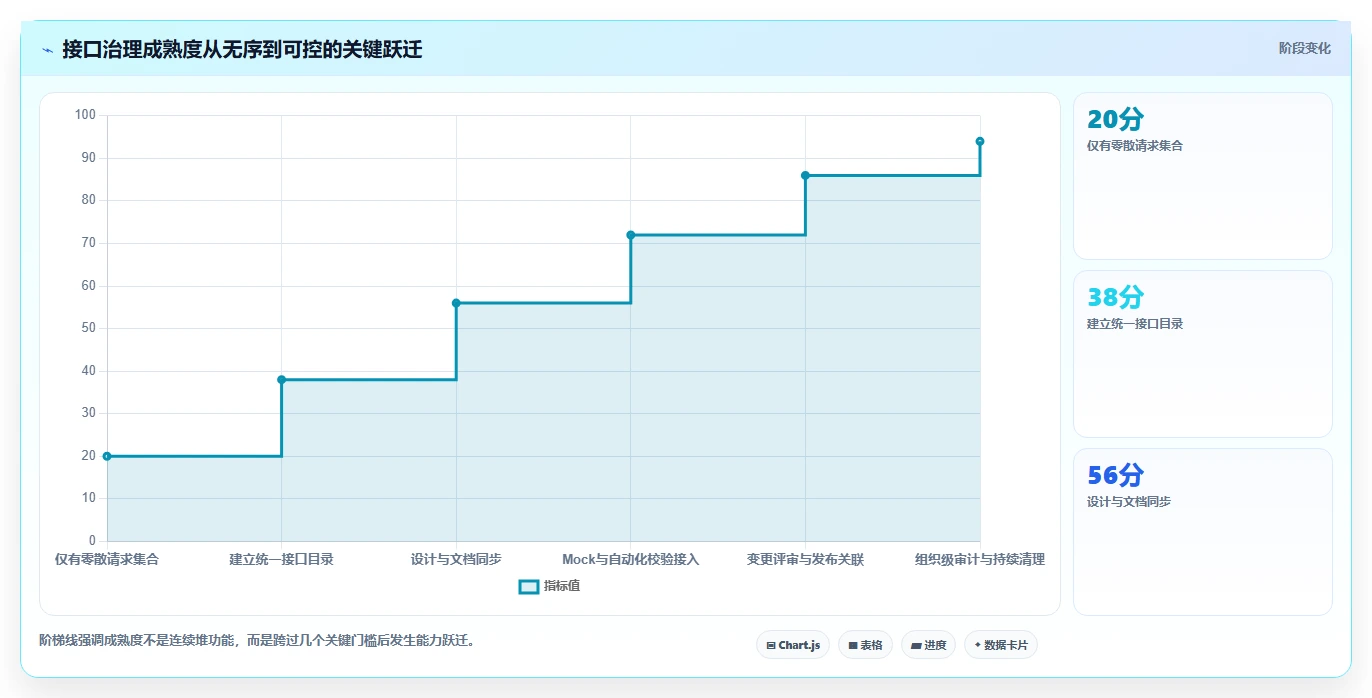Click the lightning icon beside the title
This screenshot has width=1372, height=698.
(47, 49)
